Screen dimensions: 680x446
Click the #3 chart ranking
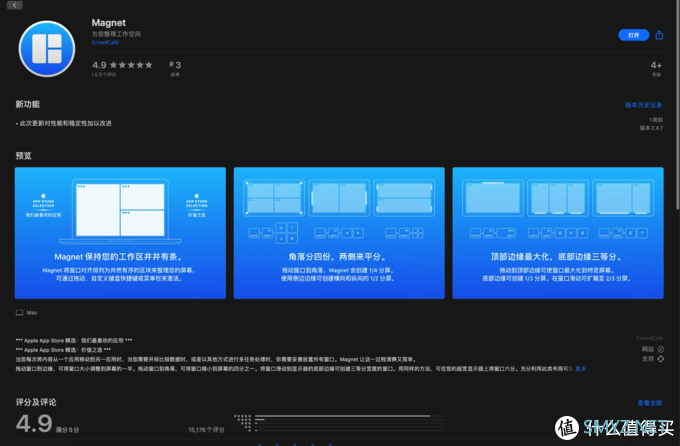(175, 65)
